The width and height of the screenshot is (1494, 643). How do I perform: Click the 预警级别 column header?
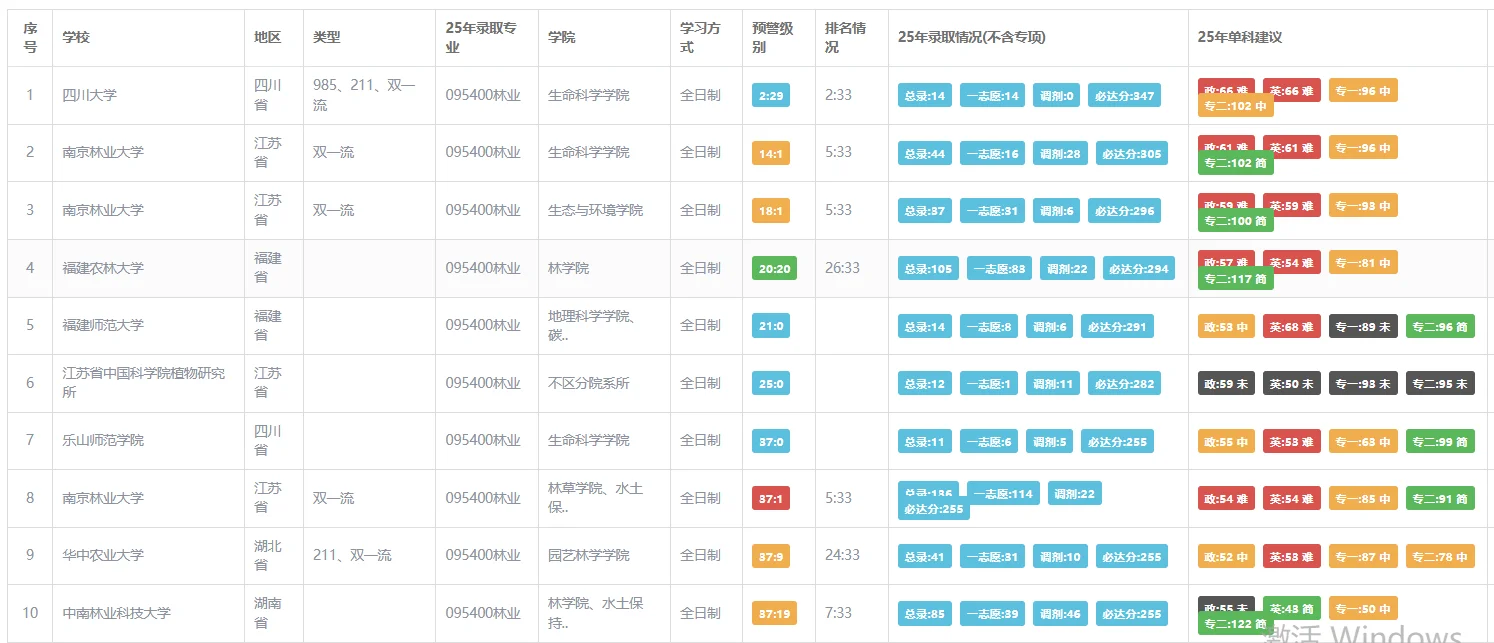(x=773, y=37)
